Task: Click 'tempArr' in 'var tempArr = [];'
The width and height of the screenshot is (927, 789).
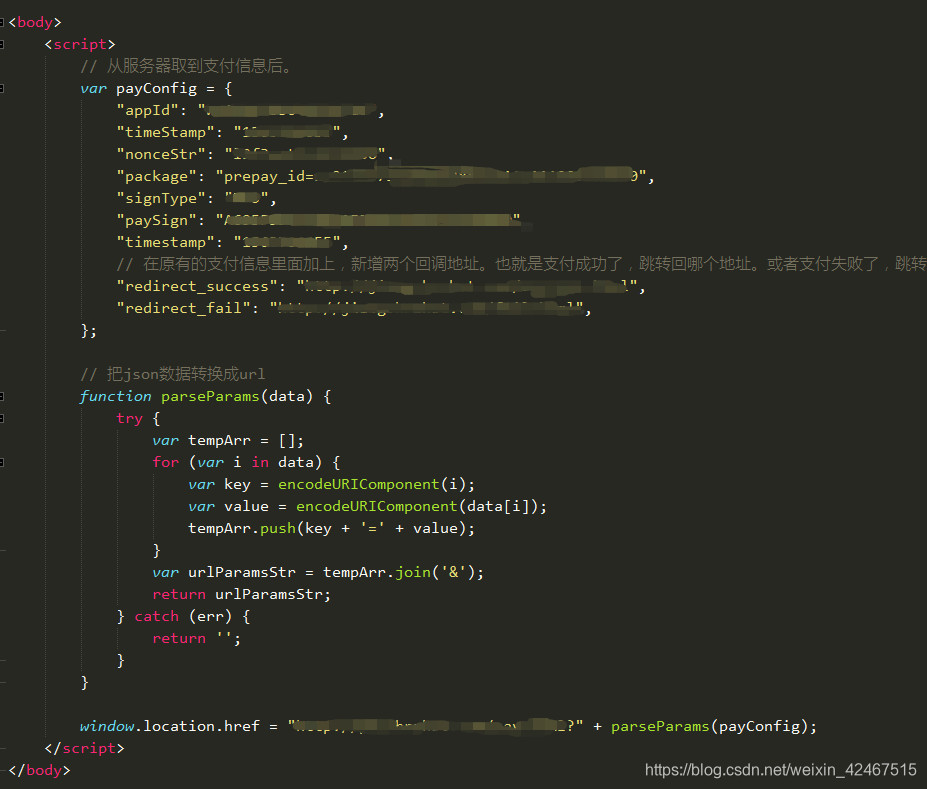Action: pos(219,441)
